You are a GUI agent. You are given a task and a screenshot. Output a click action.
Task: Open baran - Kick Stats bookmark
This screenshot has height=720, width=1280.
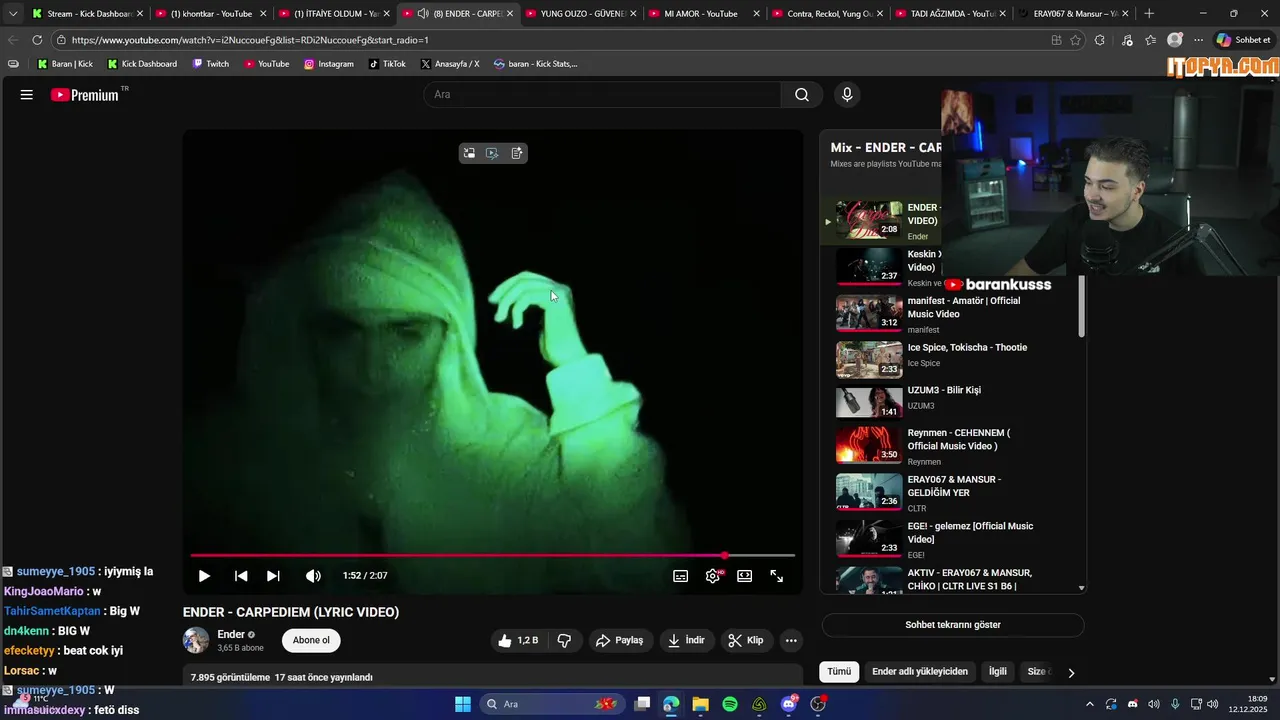click(x=535, y=64)
